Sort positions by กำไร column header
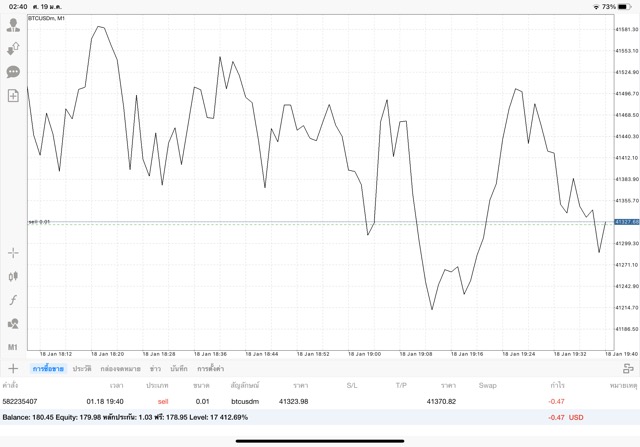The height and width of the screenshot is (447, 640). click(x=557, y=385)
